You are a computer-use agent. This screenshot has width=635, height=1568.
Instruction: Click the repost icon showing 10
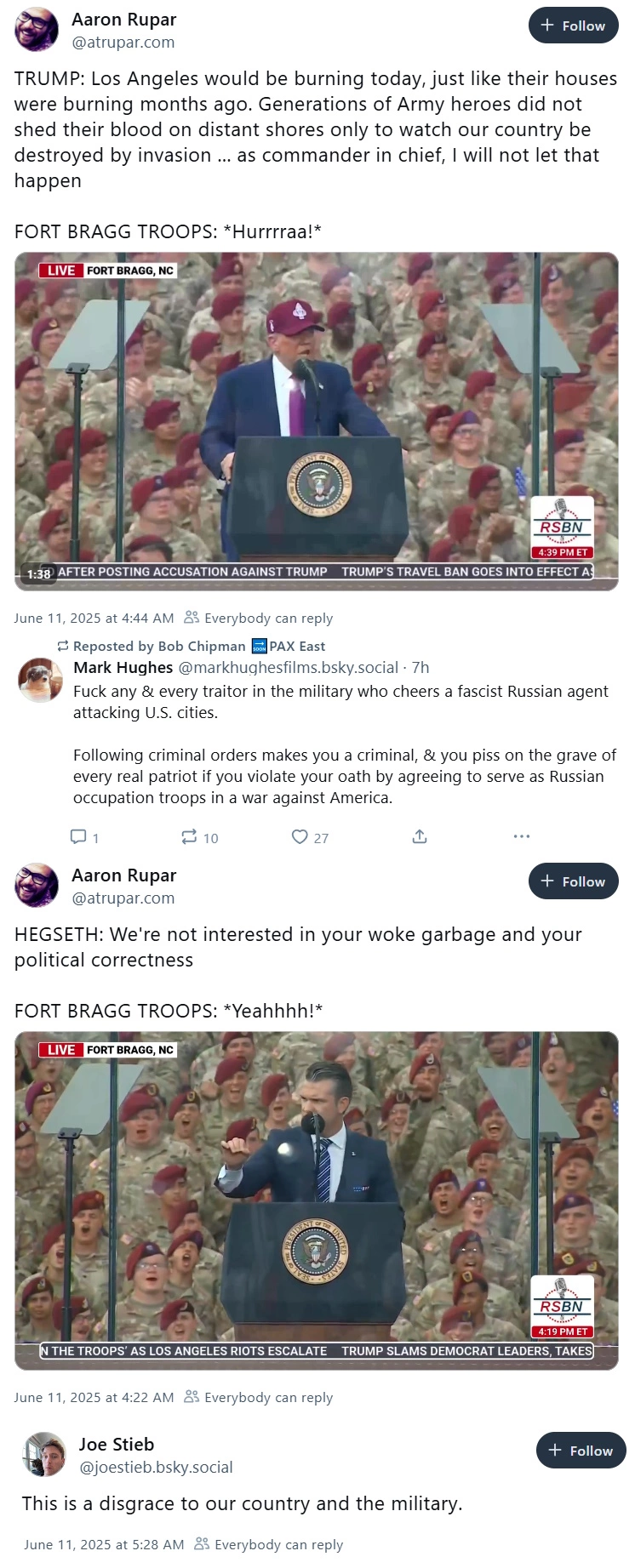pyautogui.click(x=190, y=837)
